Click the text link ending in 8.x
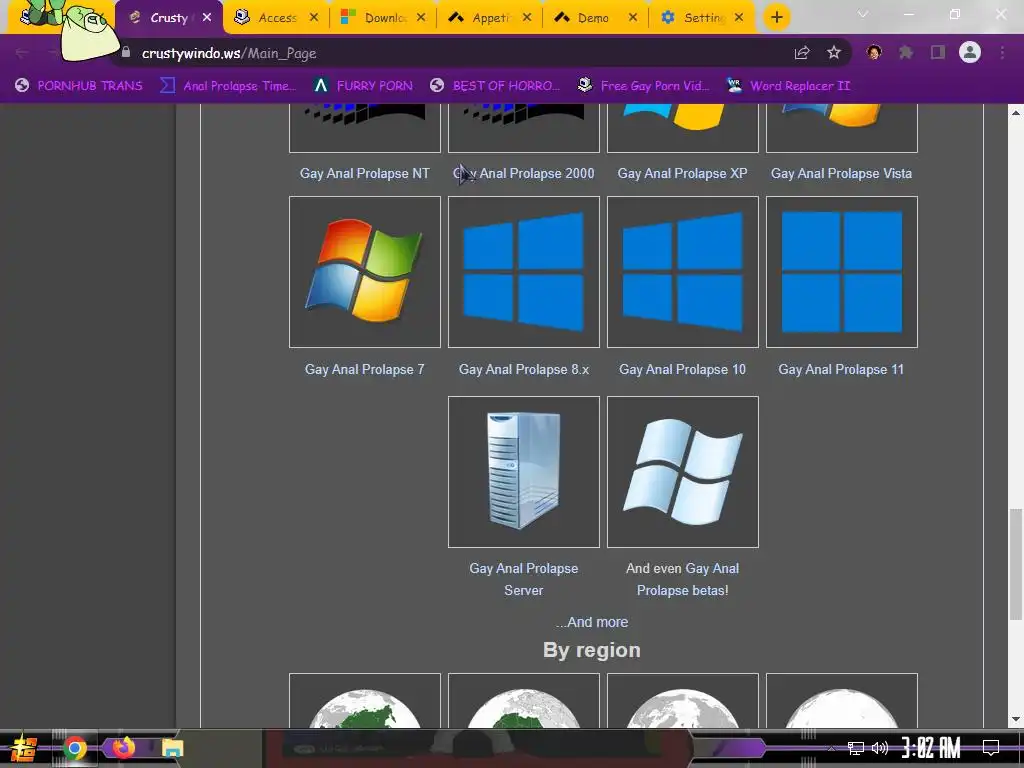 [524, 370]
